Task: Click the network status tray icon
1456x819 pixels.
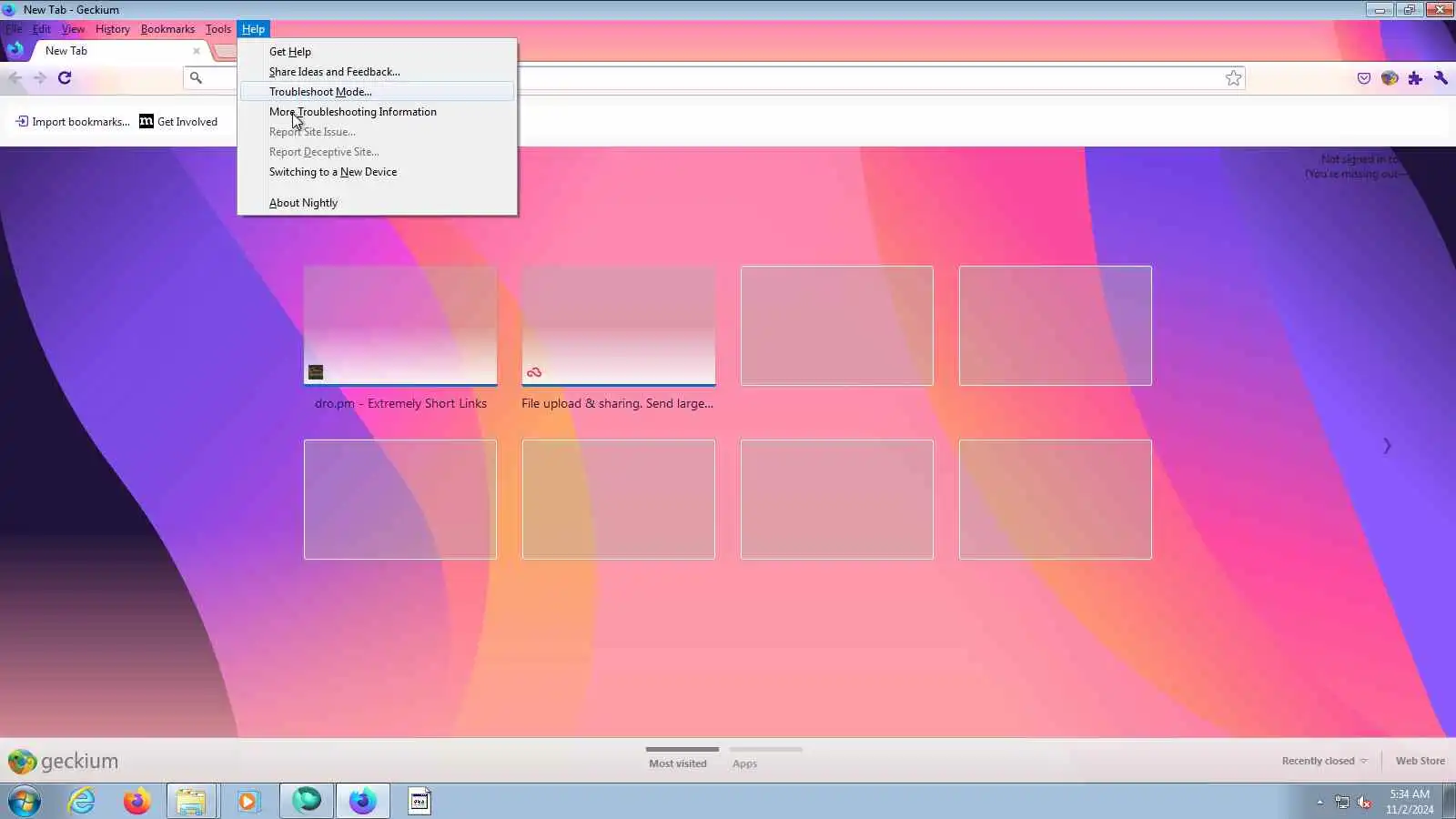Action: click(1342, 802)
